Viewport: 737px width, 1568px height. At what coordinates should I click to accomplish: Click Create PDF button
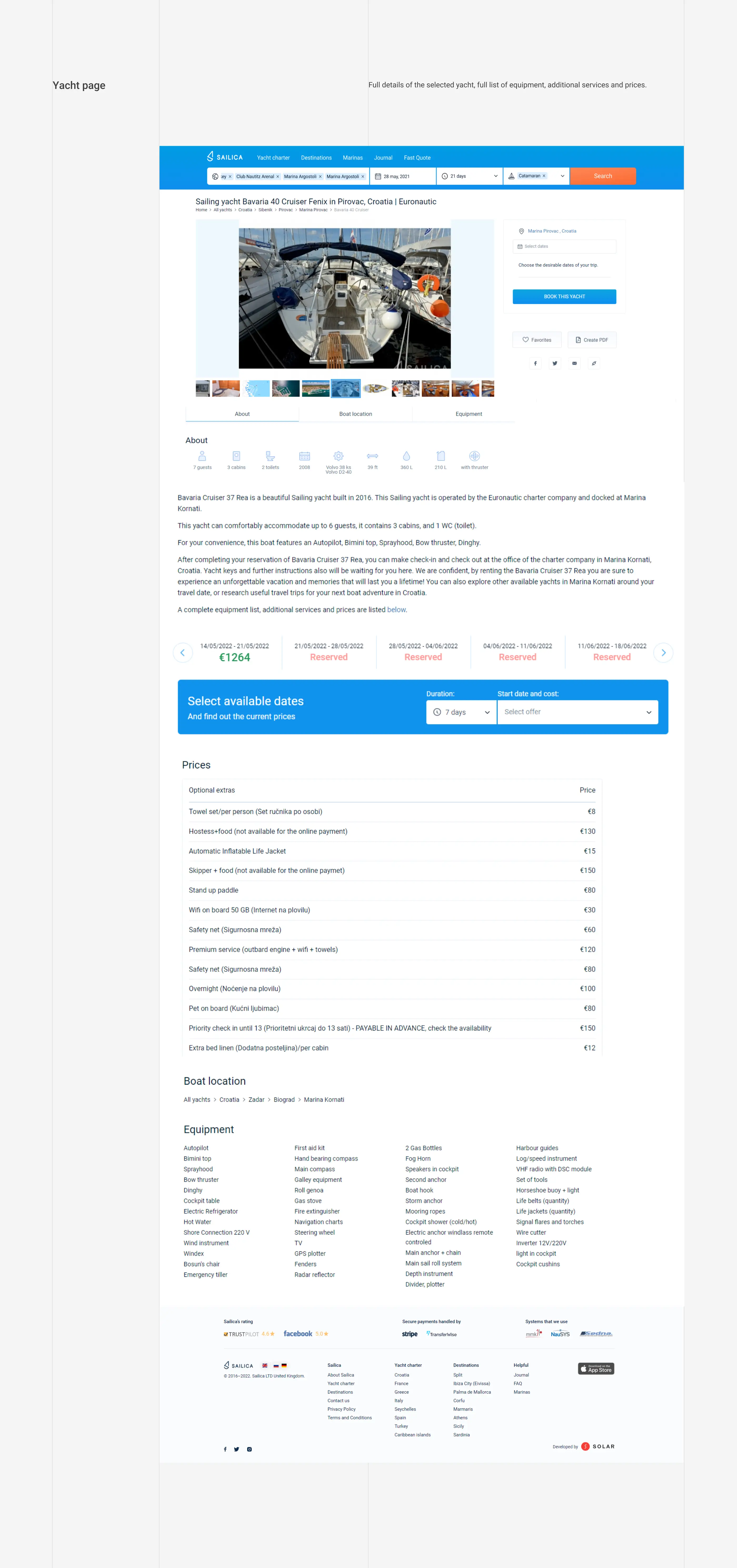tap(591, 340)
